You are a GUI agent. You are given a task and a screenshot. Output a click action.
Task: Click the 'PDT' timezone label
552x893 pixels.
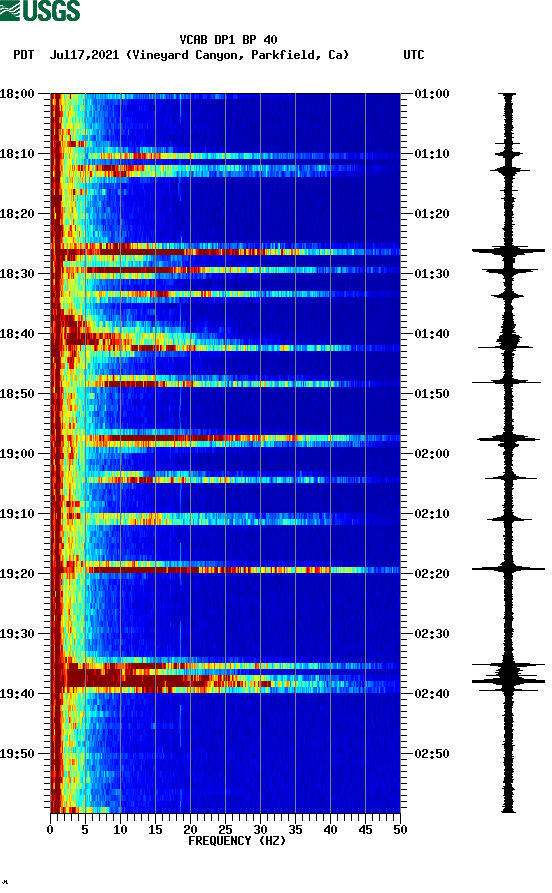pos(23,55)
